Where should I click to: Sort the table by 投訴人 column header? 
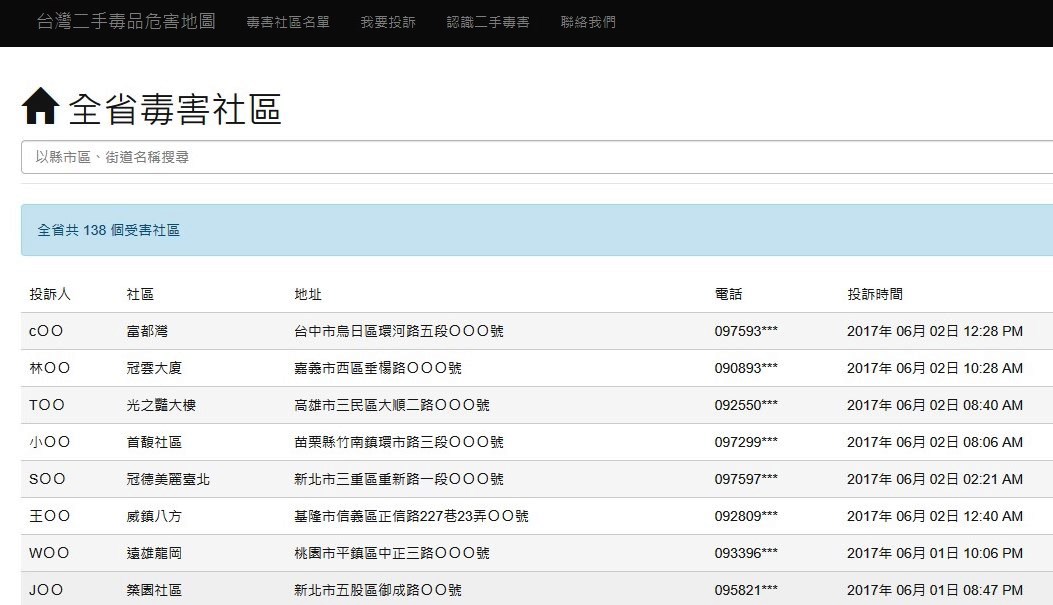point(46,292)
